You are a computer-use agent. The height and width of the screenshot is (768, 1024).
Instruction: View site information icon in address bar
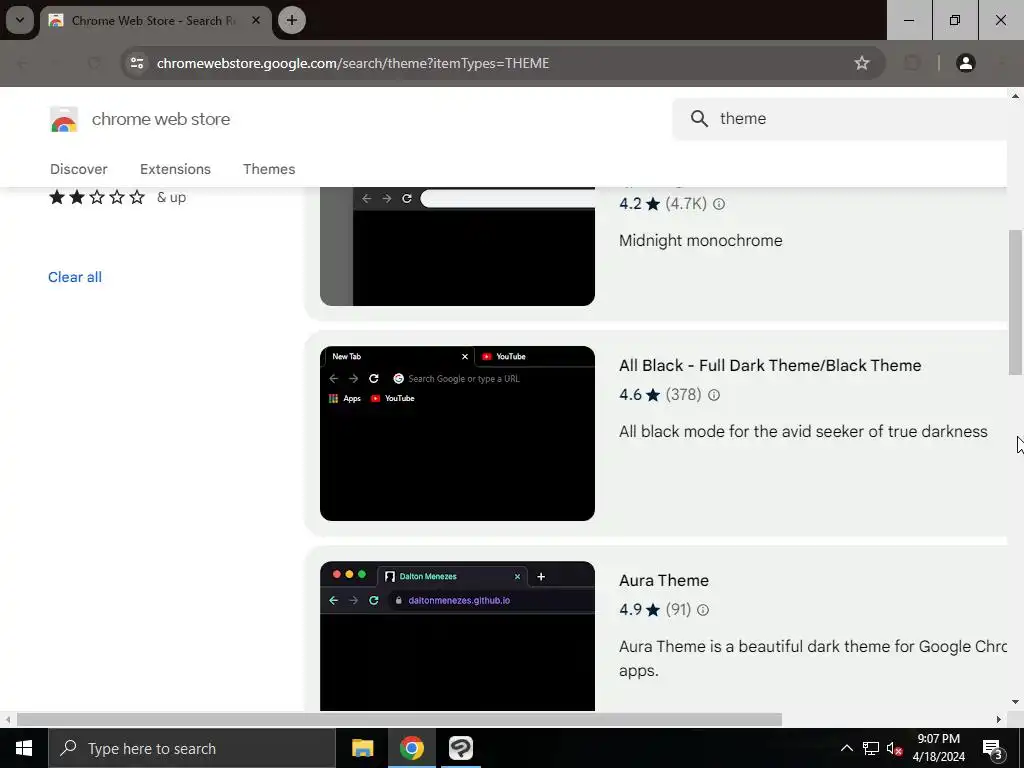pyautogui.click(x=137, y=63)
